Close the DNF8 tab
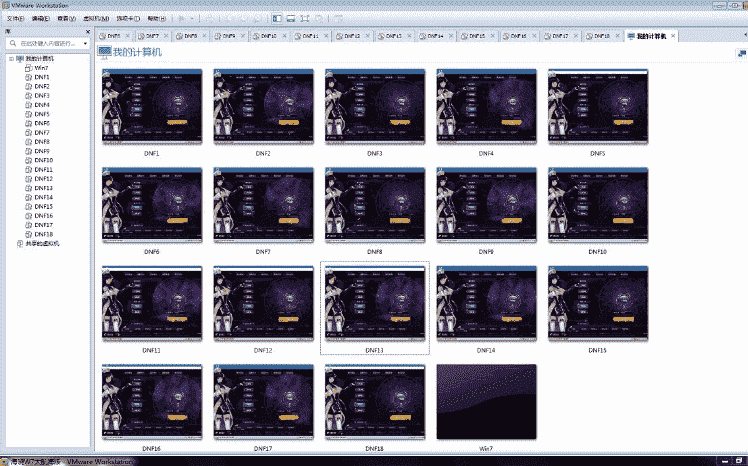This screenshot has width=748, height=466. click(x=204, y=36)
